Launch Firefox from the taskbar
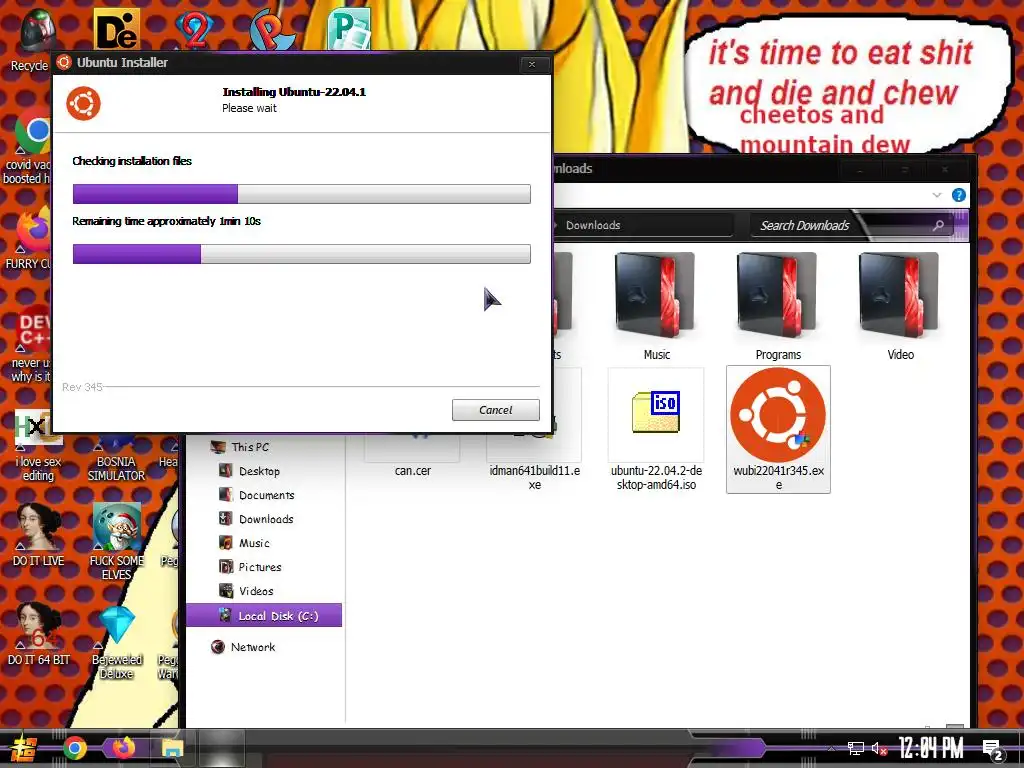Image resolution: width=1024 pixels, height=768 pixels. click(x=123, y=748)
